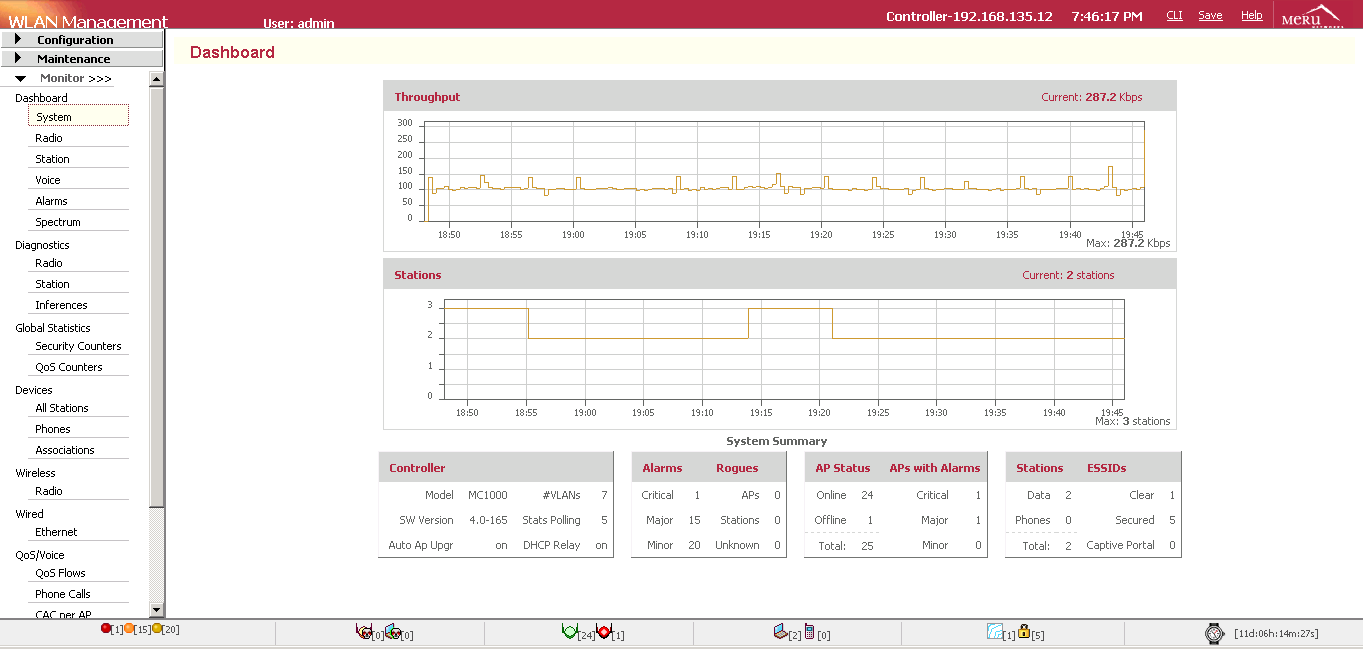Click the red offline APs icon [1]
The image size is (1364, 650).
click(x=603, y=632)
